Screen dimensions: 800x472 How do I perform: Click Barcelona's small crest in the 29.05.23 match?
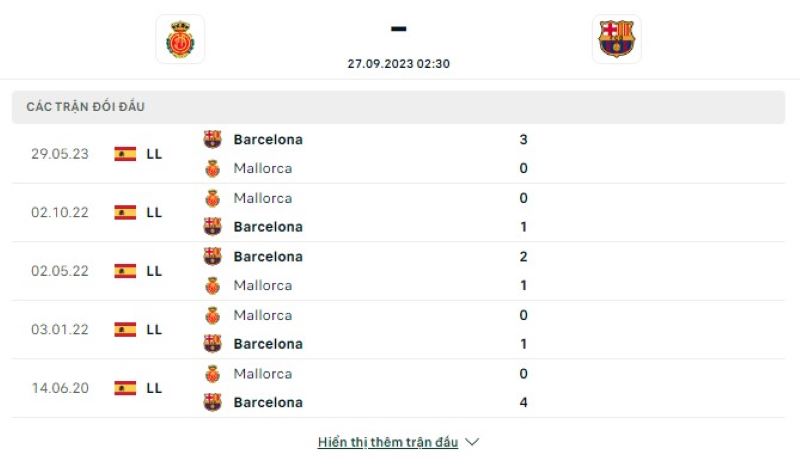pyautogui.click(x=213, y=139)
